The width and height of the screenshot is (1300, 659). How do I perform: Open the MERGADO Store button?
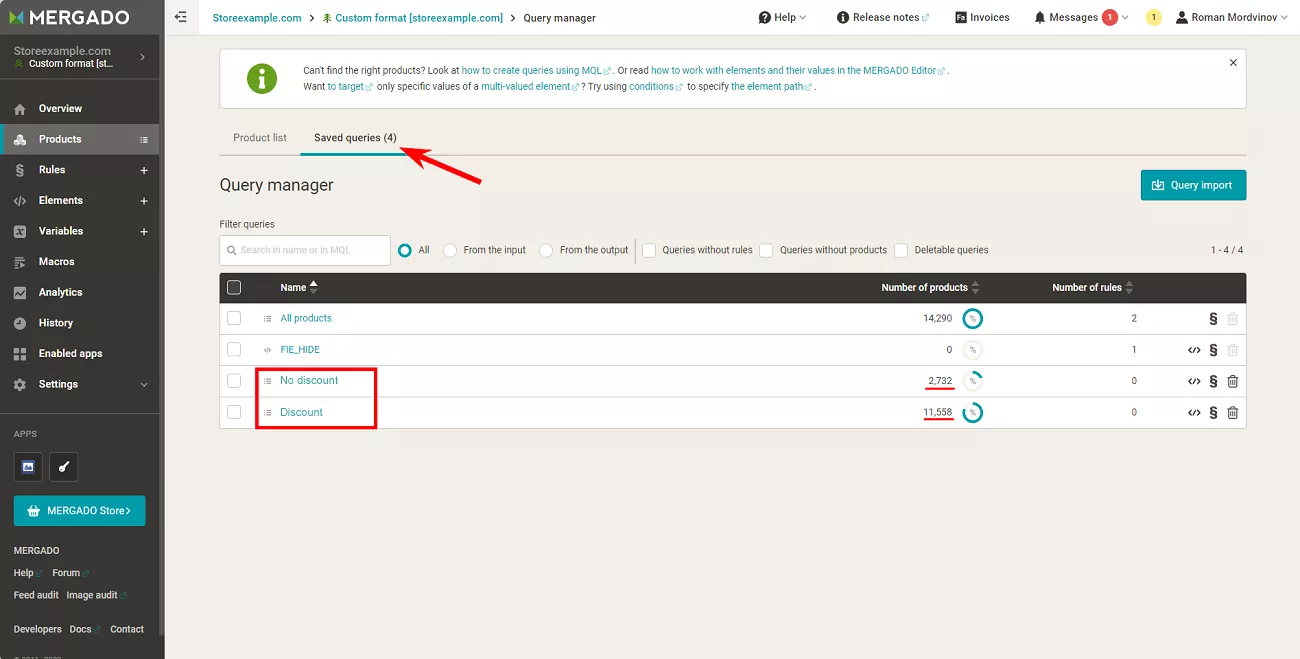[x=79, y=511]
